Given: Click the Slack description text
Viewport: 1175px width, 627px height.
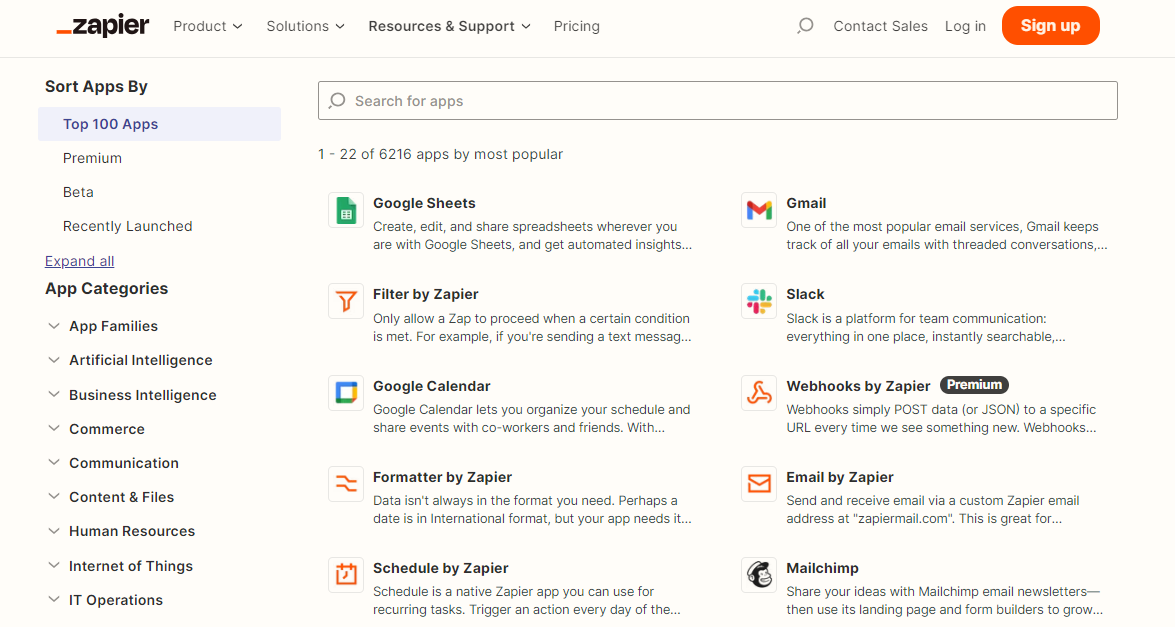Looking at the screenshot, I should (926, 327).
